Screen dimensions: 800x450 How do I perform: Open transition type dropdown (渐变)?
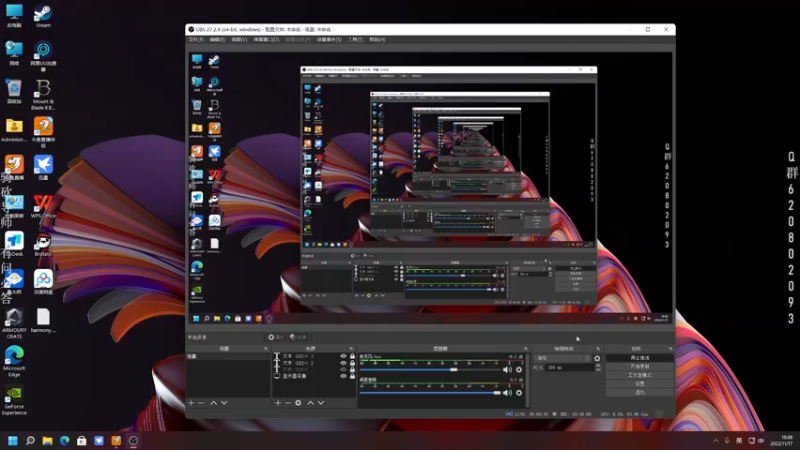[562, 358]
